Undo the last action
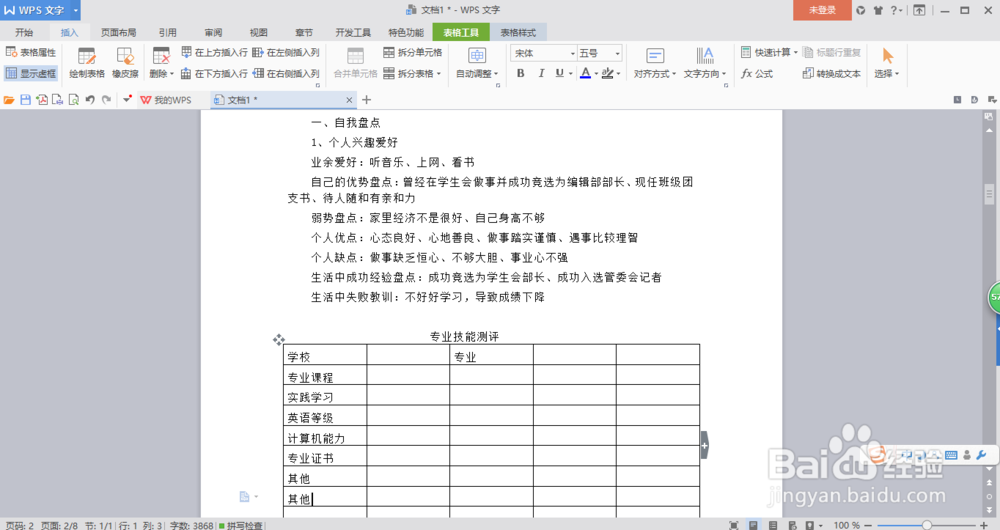The width and height of the screenshot is (1000, 530). point(90,99)
